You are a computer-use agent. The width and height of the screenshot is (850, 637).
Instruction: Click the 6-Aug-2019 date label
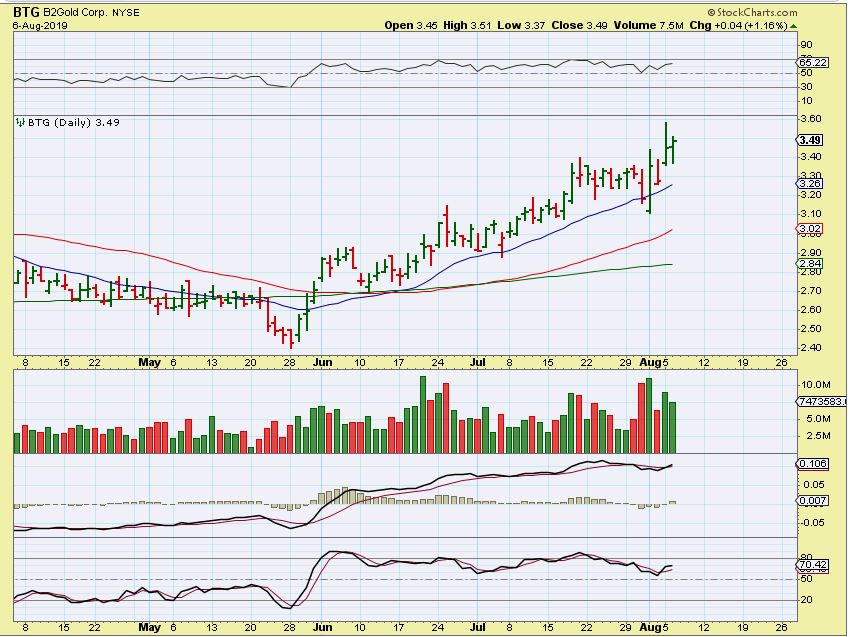(x=40, y=25)
